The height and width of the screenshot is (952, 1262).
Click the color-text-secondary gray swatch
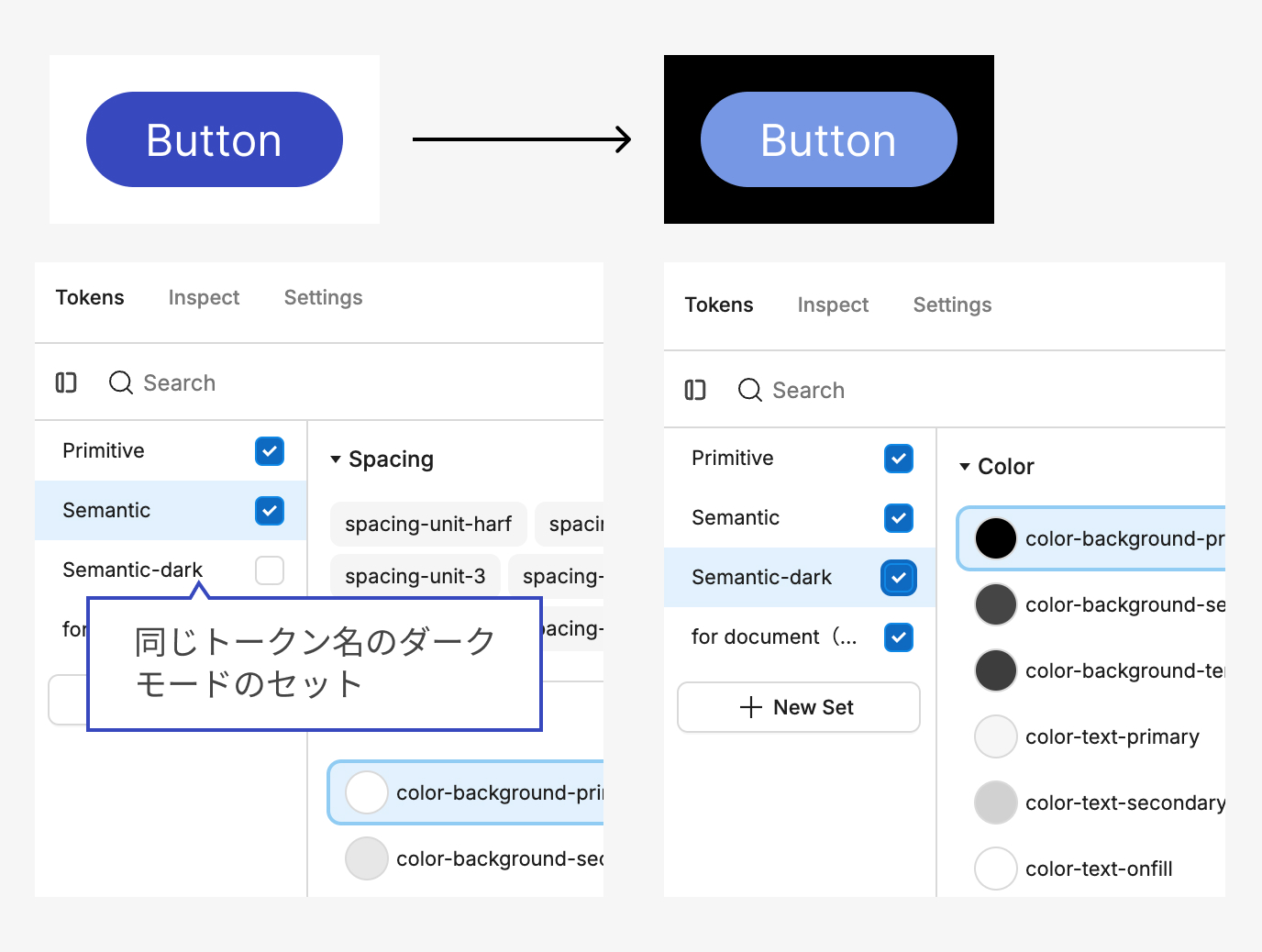995,803
